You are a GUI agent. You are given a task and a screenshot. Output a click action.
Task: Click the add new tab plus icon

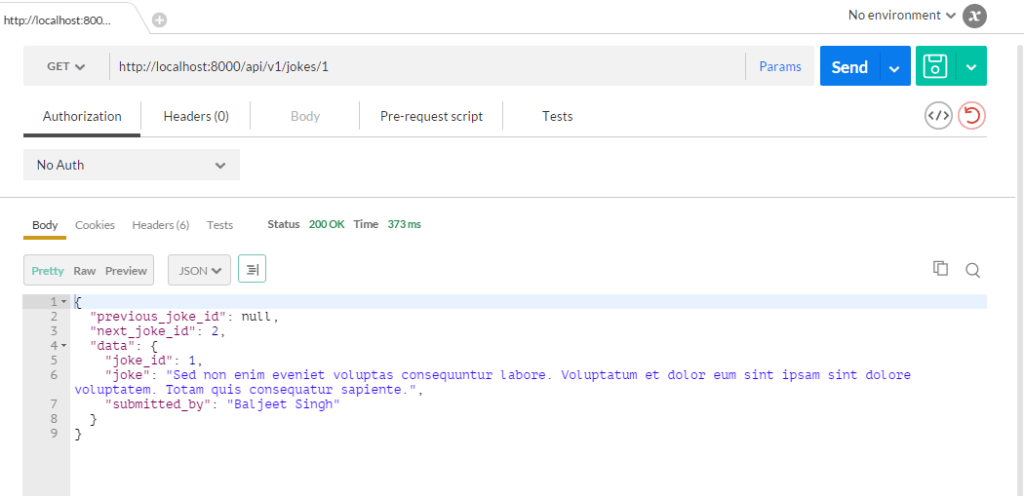click(159, 20)
